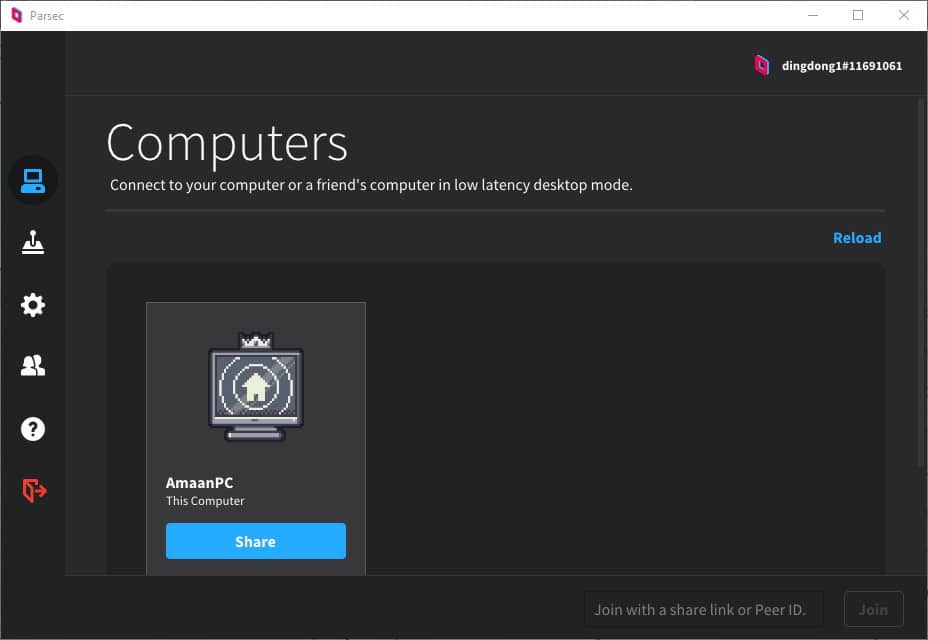This screenshot has width=928, height=640.
Task: Click the red log out icon
Action: (33, 490)
